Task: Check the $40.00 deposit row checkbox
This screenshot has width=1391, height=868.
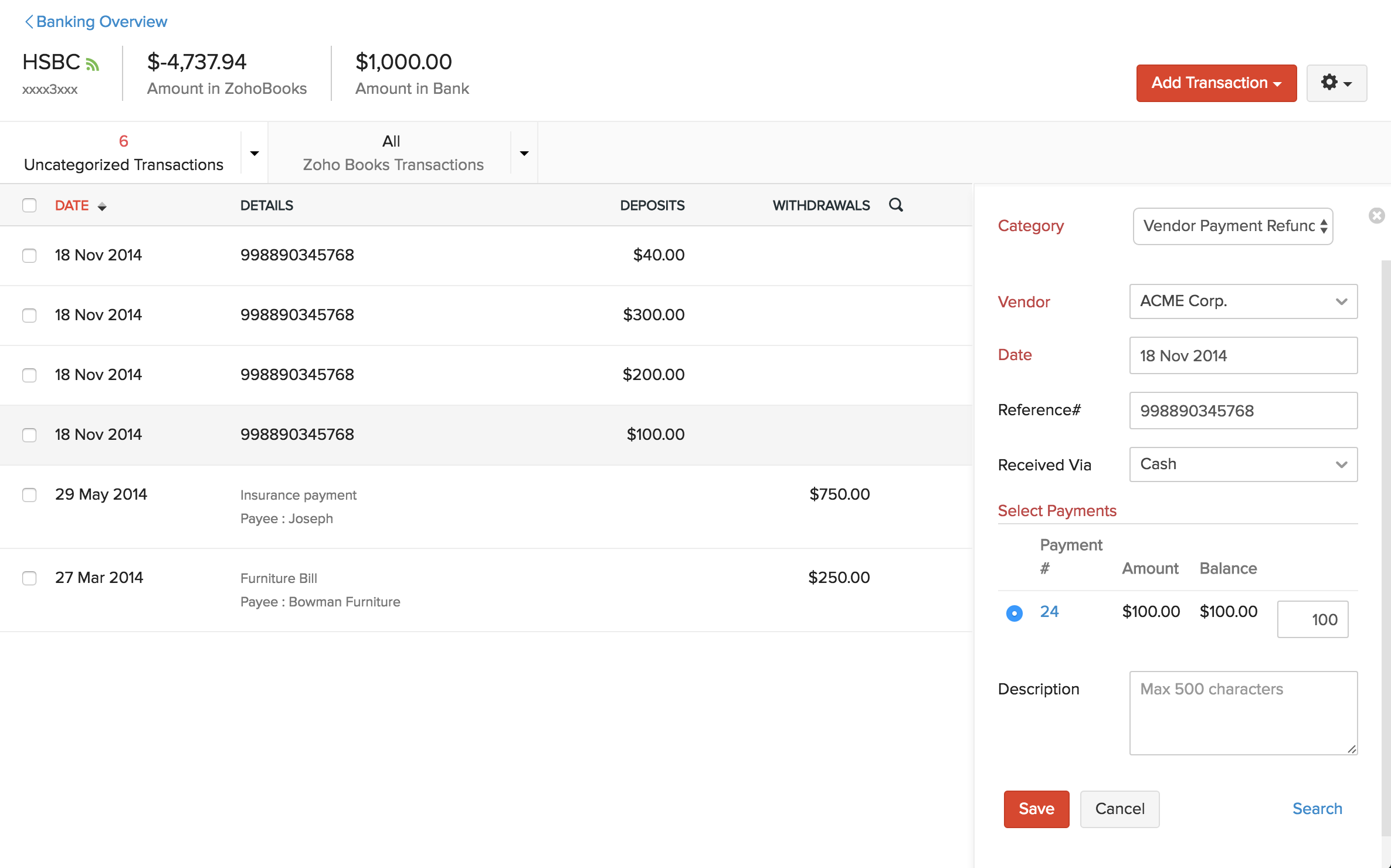Action: coord(29,256)
